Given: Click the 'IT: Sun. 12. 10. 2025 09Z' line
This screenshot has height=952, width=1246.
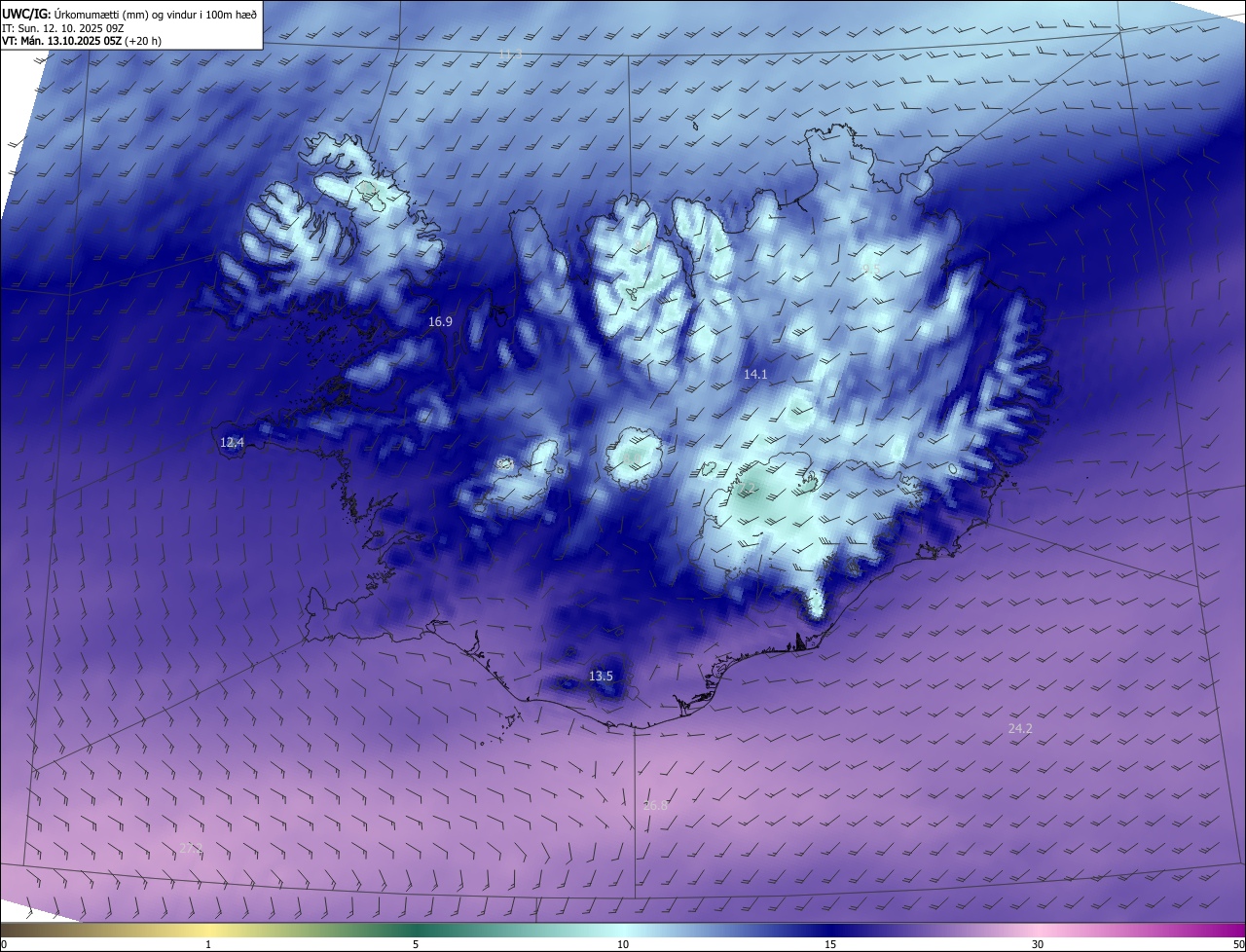Looking at the screenshot, I should [x=63, y=27].
